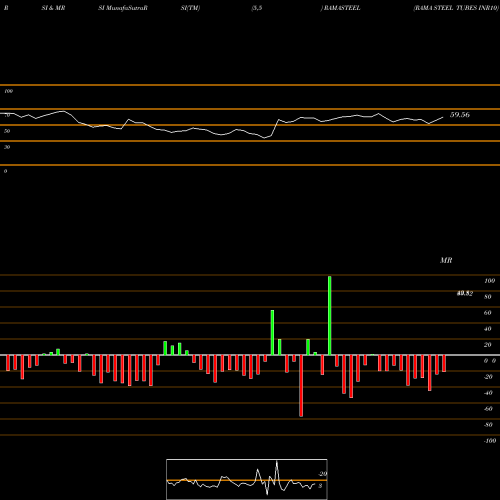The width and height of the screenshot is (500, 500).
Task: Click the MR axis label -40
Action: 488,393
